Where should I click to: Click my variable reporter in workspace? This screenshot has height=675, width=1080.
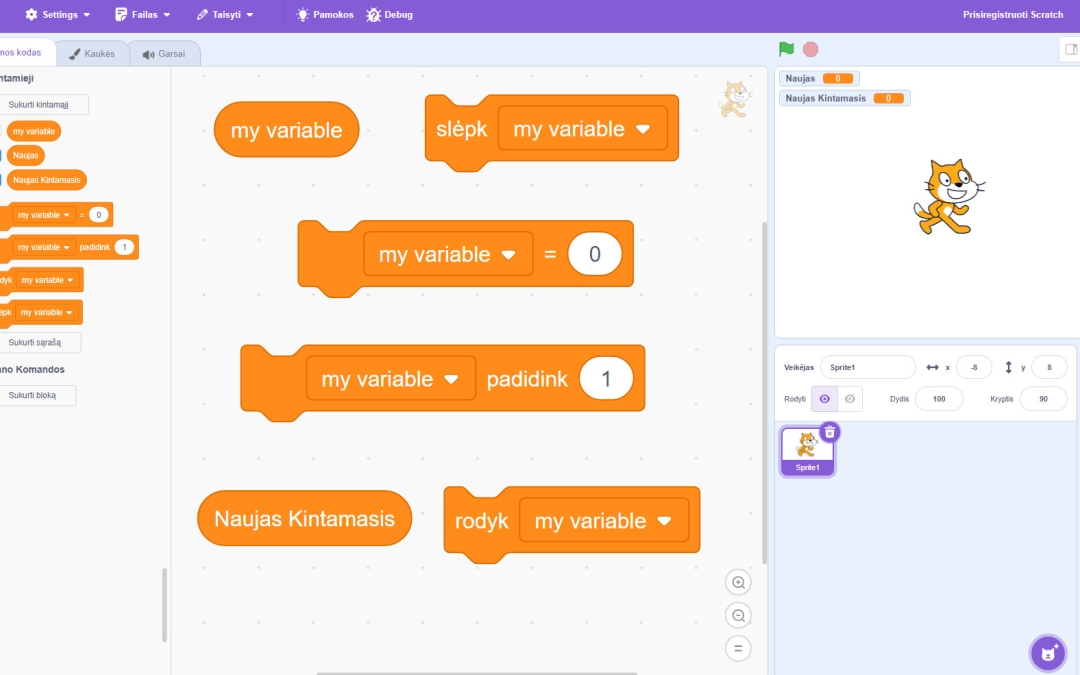coord(287,129)
